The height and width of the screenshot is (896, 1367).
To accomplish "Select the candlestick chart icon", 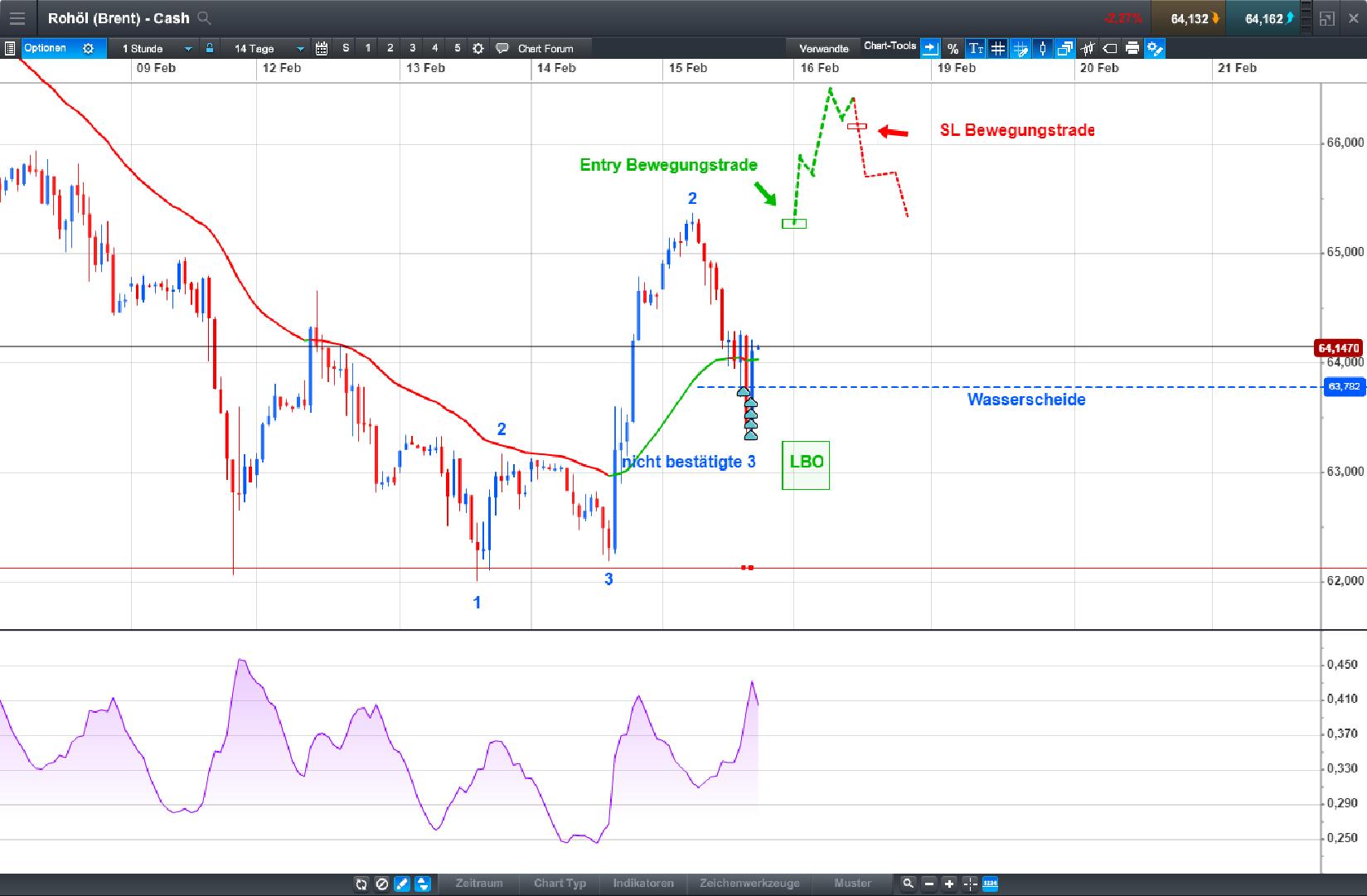I will point(1042,49).
